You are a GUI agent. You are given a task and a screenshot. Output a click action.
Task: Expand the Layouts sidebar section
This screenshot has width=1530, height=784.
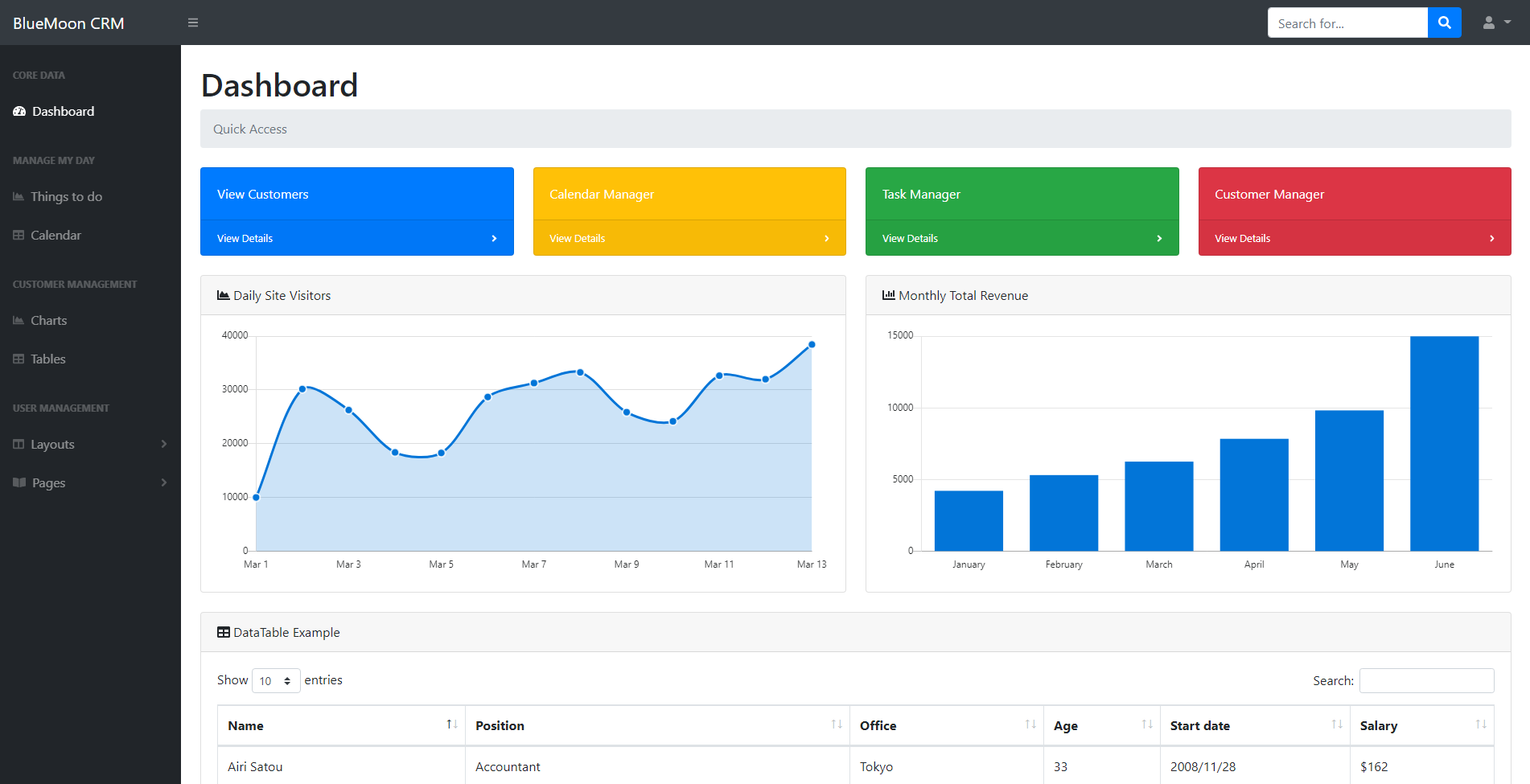pos(88,444)
